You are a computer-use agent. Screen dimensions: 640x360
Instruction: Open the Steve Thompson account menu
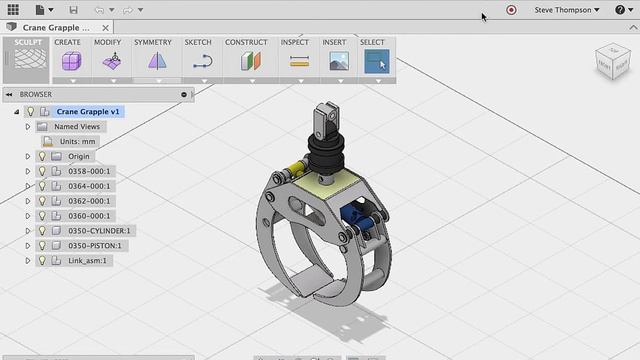click(x=567, y=10)
